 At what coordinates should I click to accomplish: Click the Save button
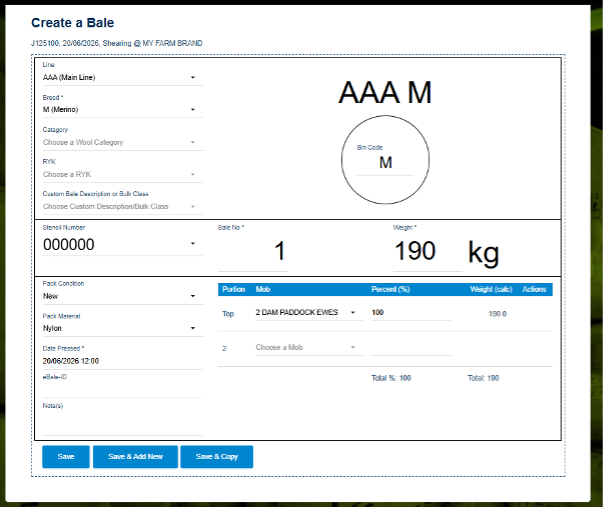coord(66,457)
